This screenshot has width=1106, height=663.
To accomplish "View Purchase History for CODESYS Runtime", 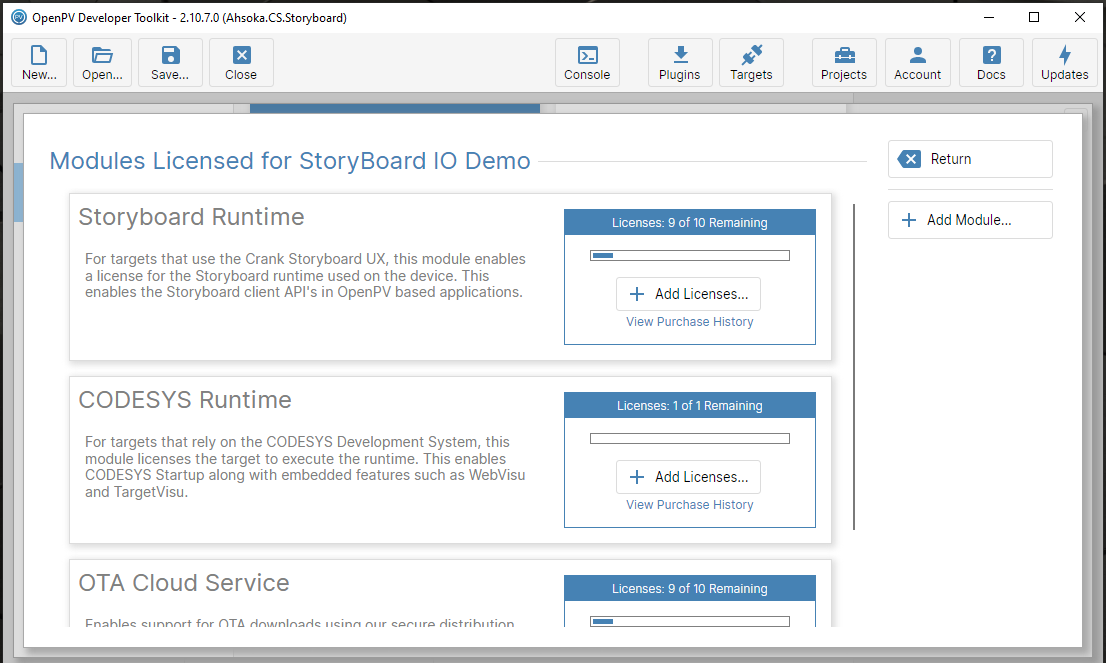I will coord(690,505).
